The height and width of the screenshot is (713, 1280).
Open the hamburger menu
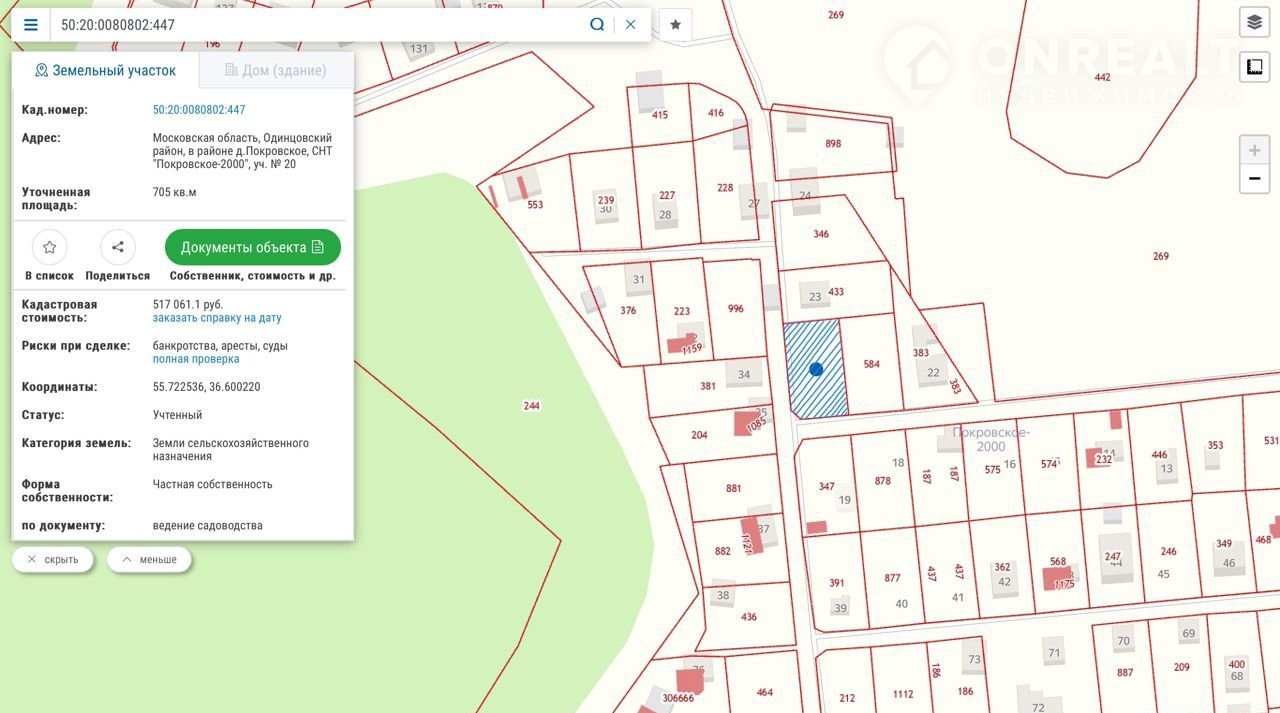[30, 25]
